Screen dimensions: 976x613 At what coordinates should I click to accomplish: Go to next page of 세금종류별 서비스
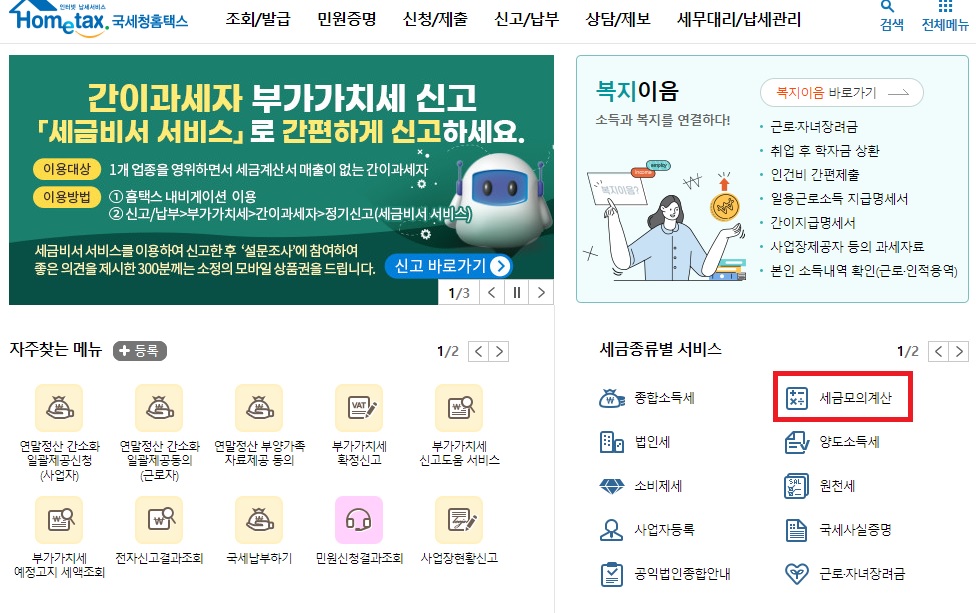(959, 352)
